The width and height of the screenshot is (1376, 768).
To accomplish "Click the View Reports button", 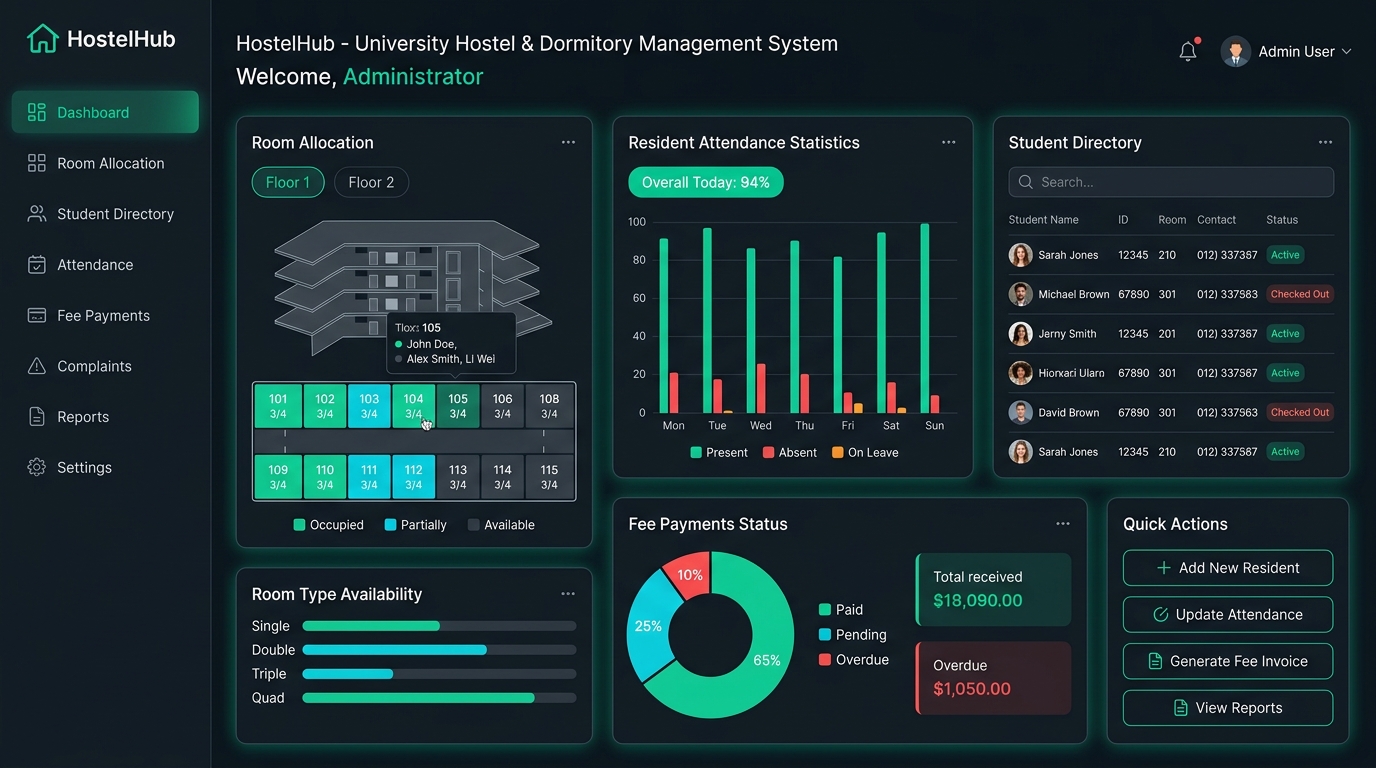I will tap(1228, 708).
